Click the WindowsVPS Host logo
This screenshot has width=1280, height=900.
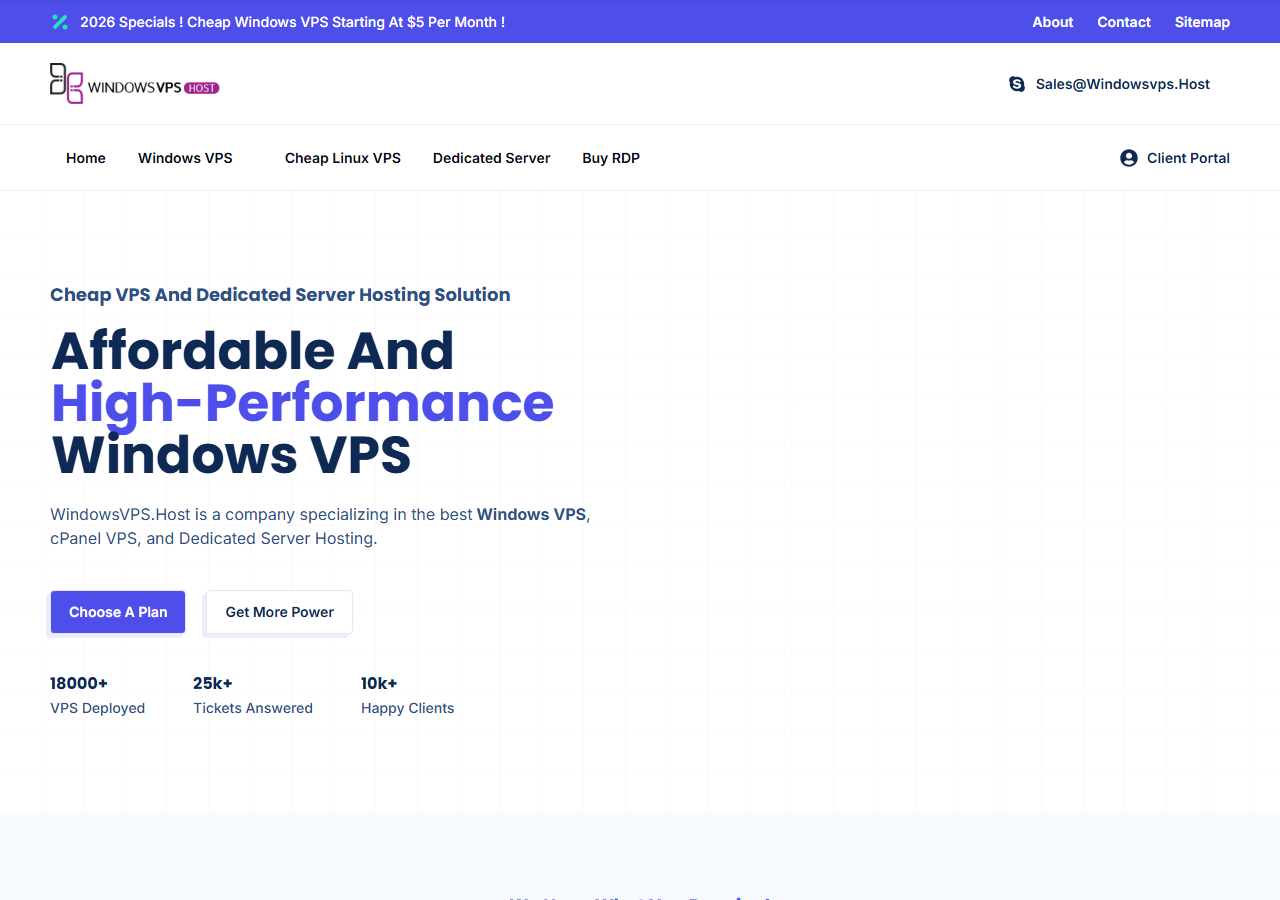135,84
